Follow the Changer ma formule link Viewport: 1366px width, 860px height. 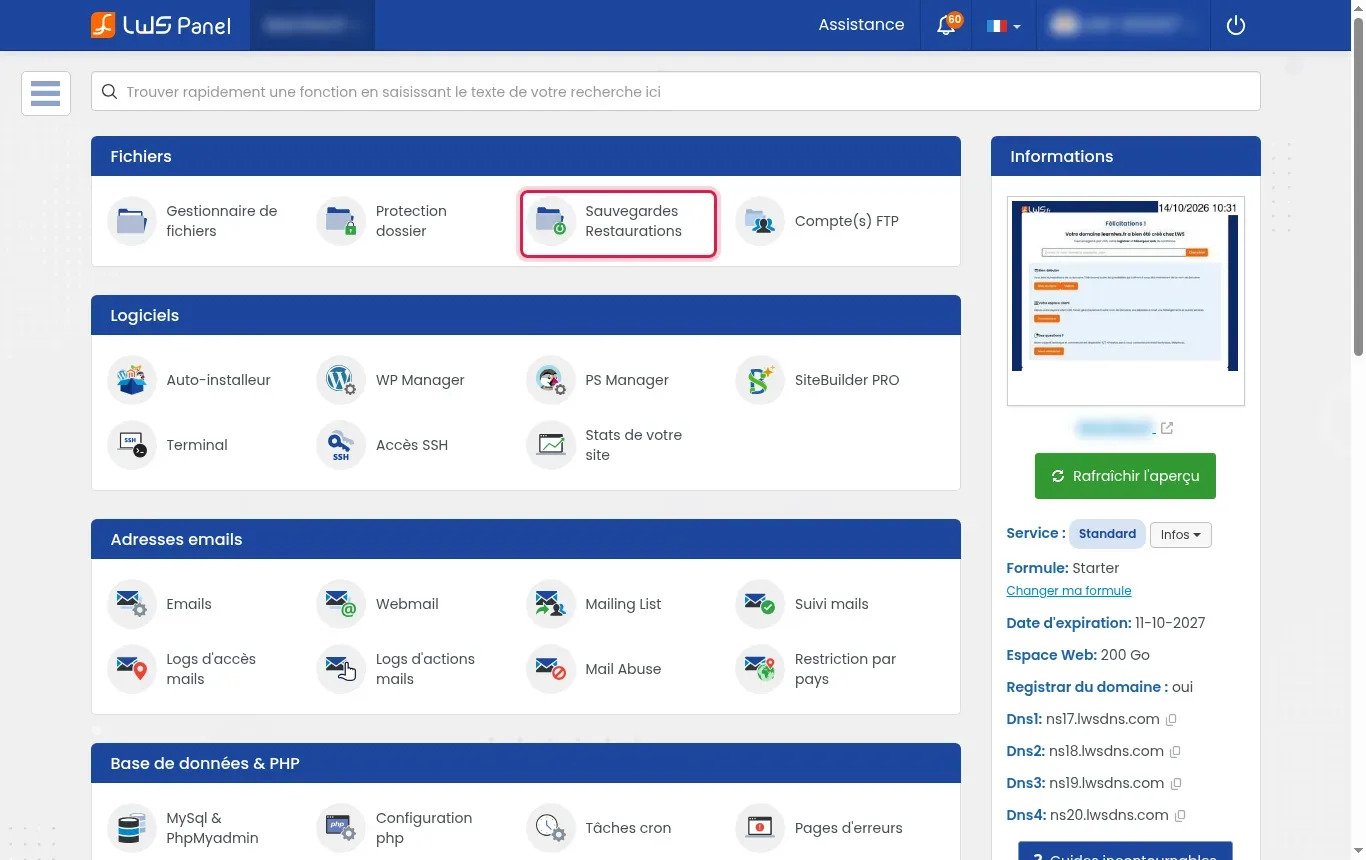pos(1069,591)
